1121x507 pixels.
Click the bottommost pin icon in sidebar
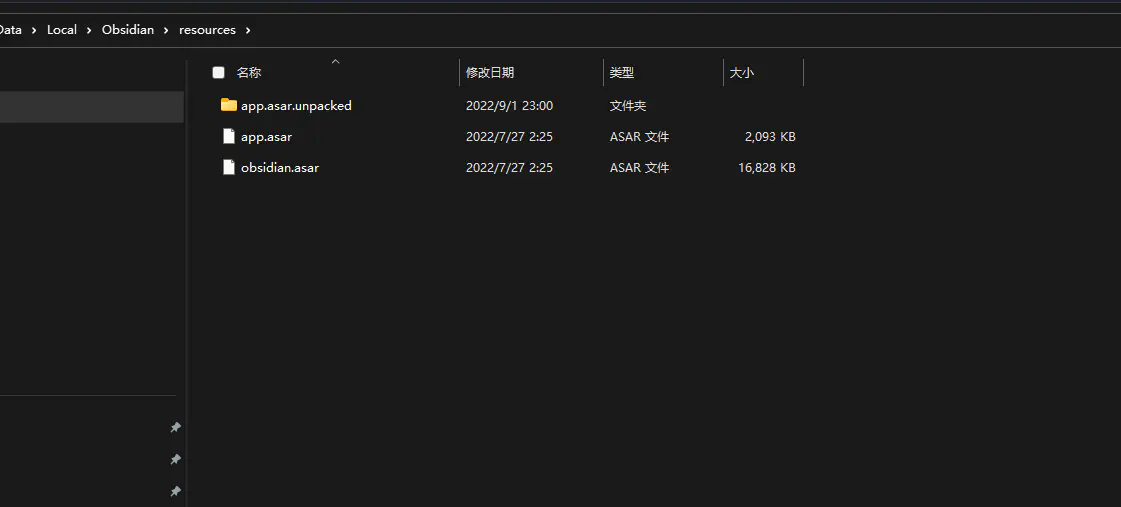tap(175, 492)
